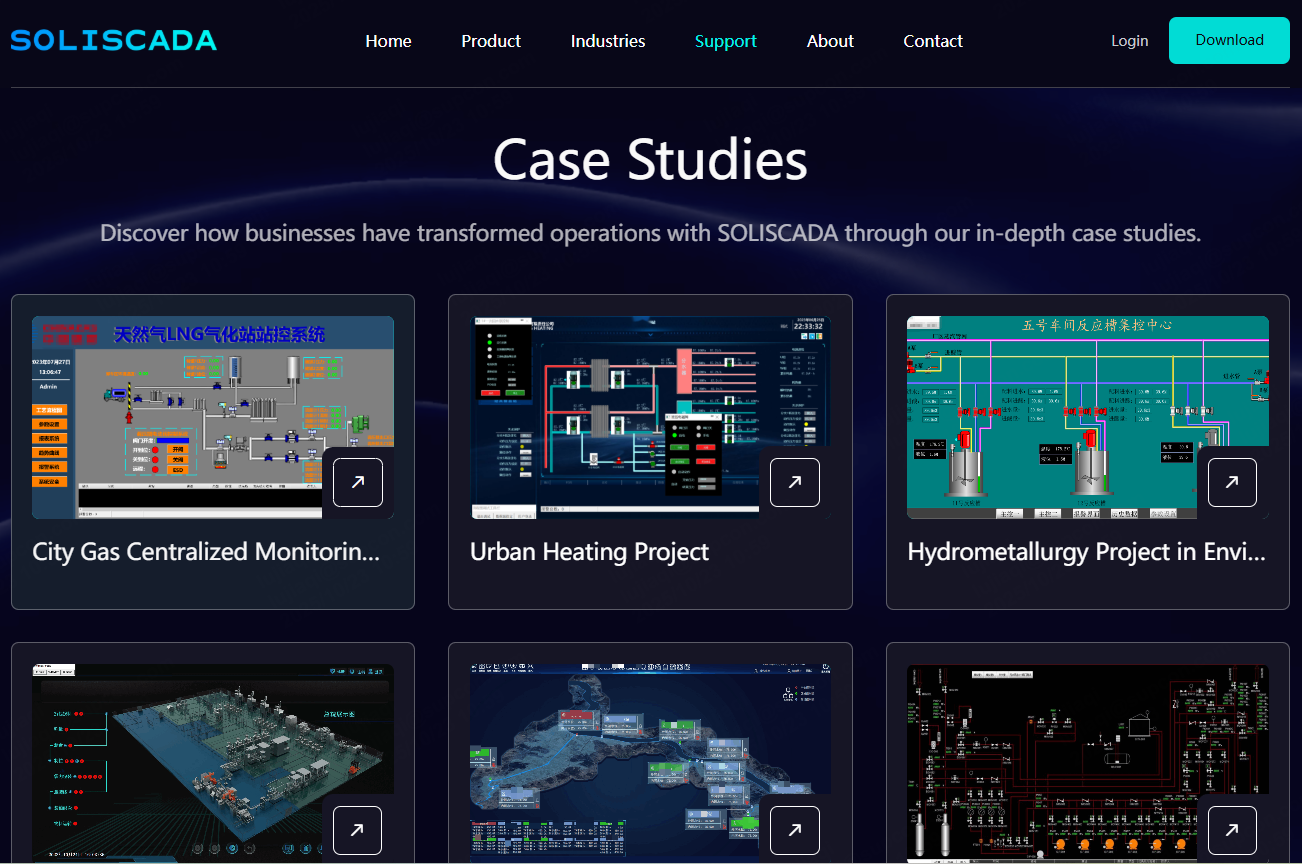This screenshot has height=864, width=1302.
Task: Open arrow icon on Hydrometallurgy Project card
Action: point(1232,483)
